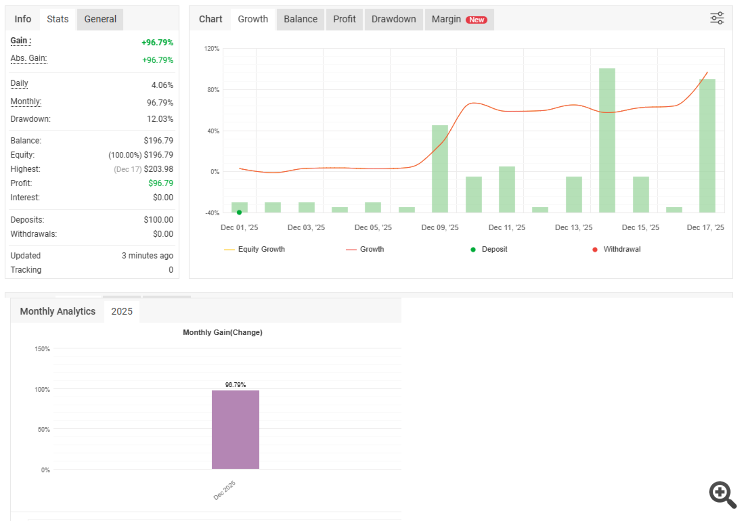Toggle Equity Growth legend series

tap(254, 249)
